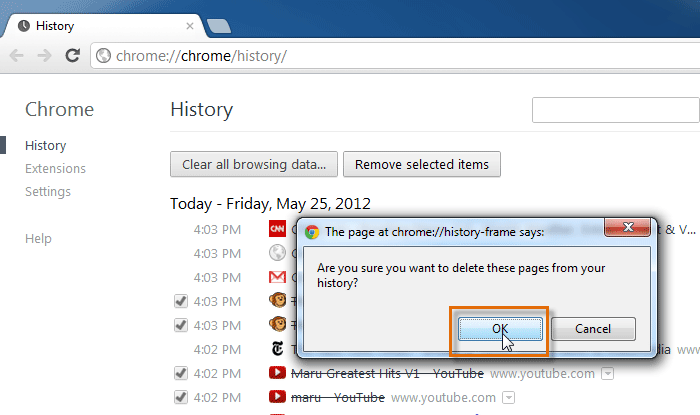The width and height of the screenshot is (700, 415).
Task: Cancel the delete confirmation dialog
Action: click(593, 329)
